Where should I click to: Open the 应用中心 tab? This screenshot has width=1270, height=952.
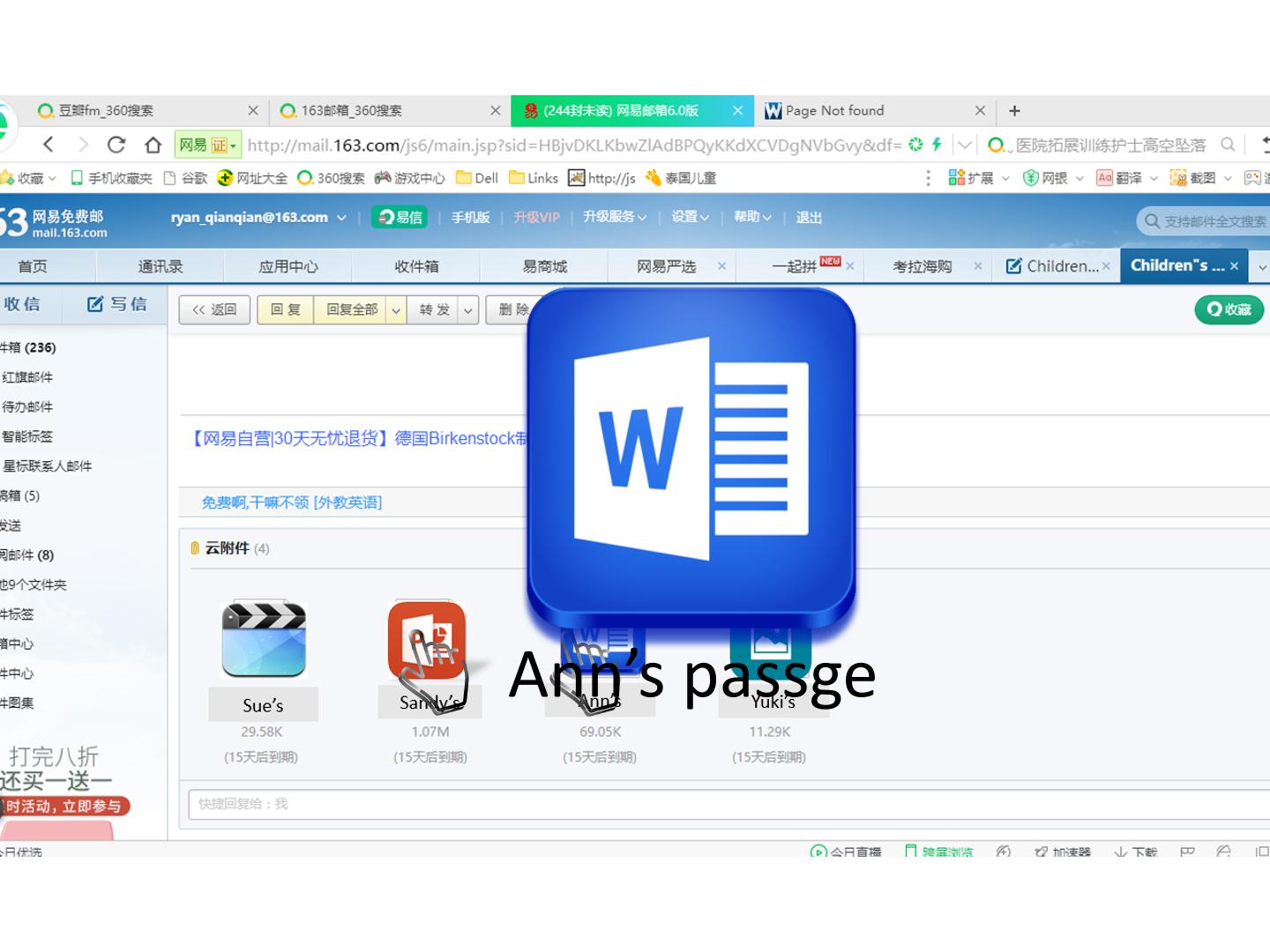(288, 265)
